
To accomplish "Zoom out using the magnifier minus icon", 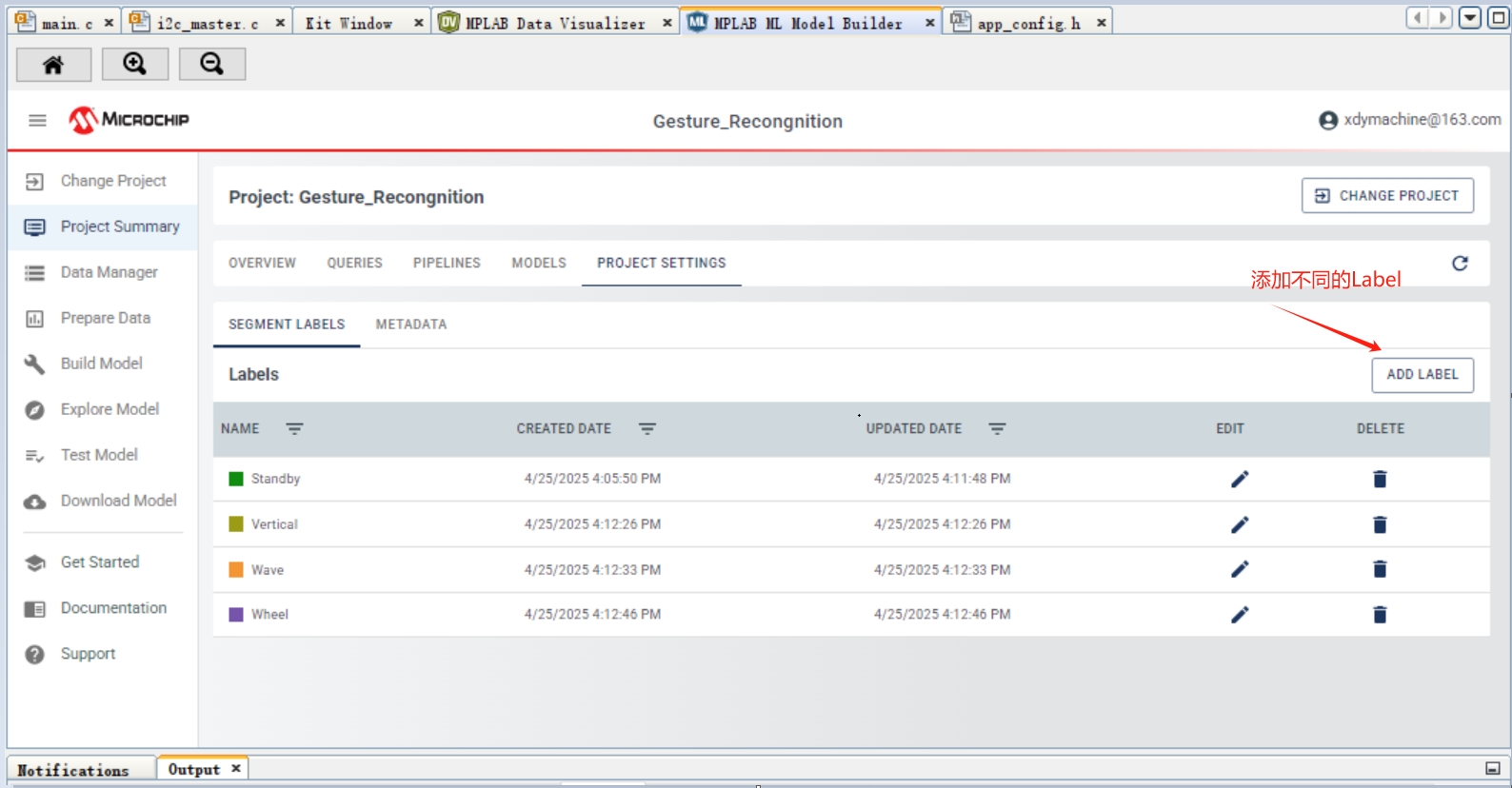I will 211,64.
